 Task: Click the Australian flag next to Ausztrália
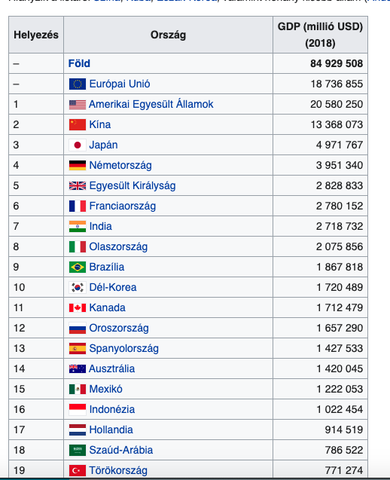pos(77,369)
